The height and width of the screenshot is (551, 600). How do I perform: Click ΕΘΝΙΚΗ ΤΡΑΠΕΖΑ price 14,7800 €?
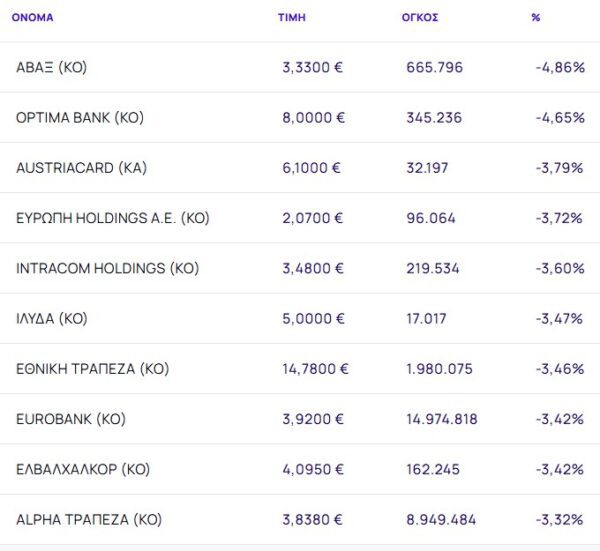point(315,369)
